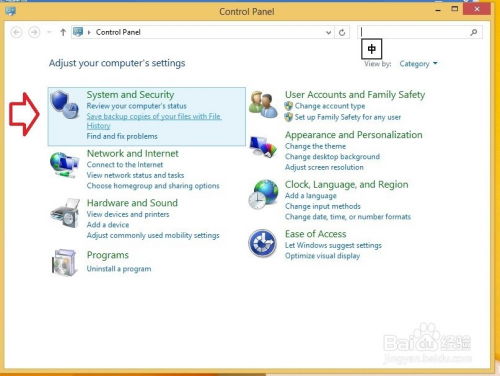Viewport: 500px width, 376px height.
Task: Open the User Accounts people icon
Action: coord(263,104)
